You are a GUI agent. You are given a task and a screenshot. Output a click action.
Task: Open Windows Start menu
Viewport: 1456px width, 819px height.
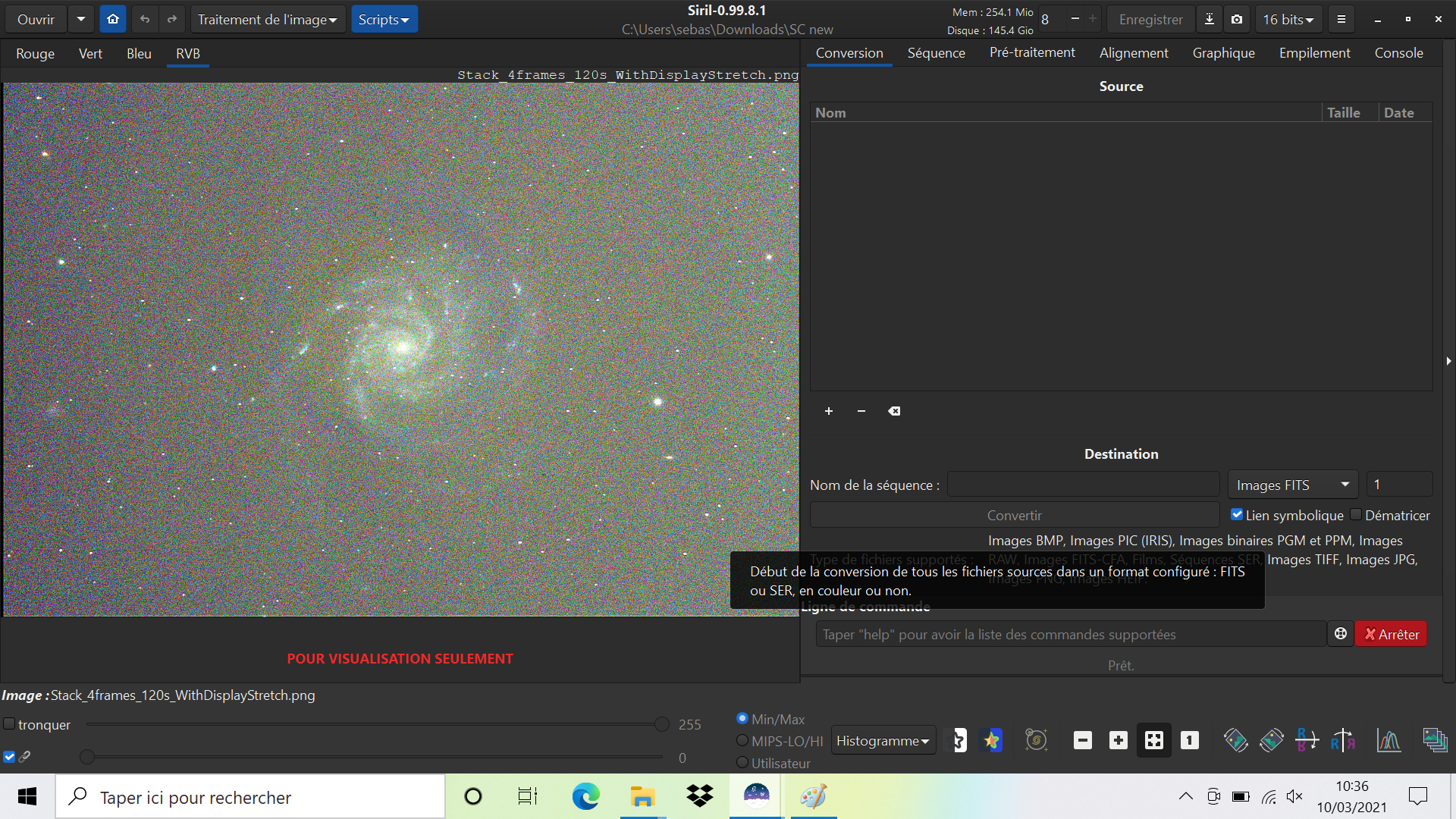click(27, 796)
